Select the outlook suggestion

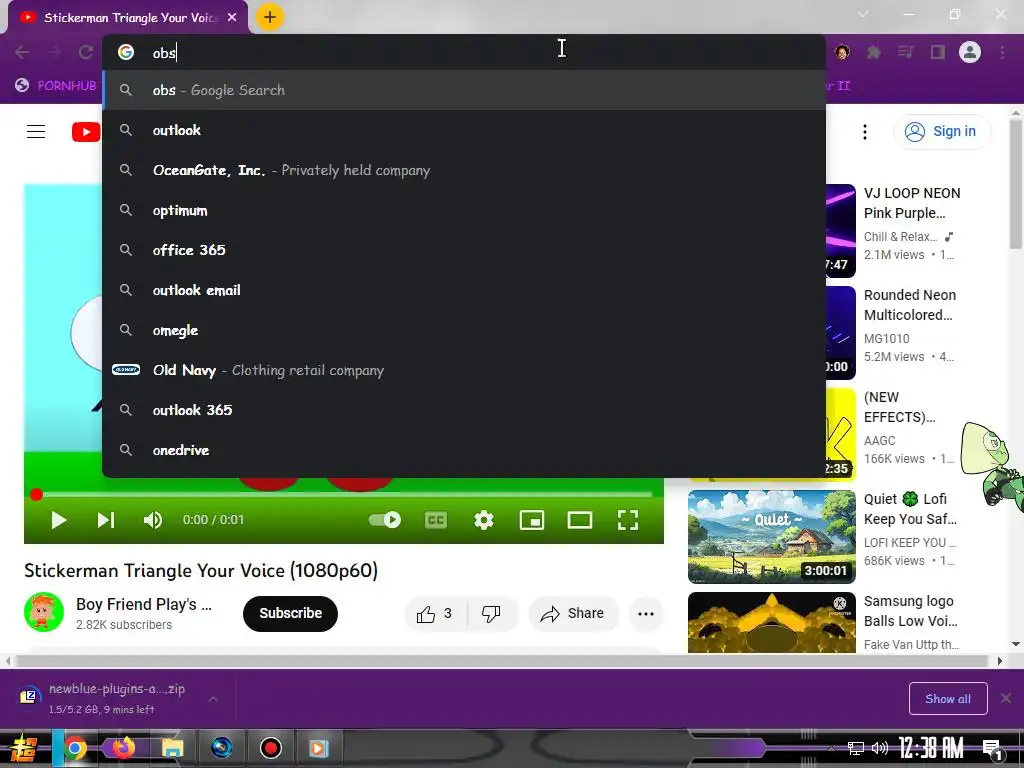[x=464, y=130]
